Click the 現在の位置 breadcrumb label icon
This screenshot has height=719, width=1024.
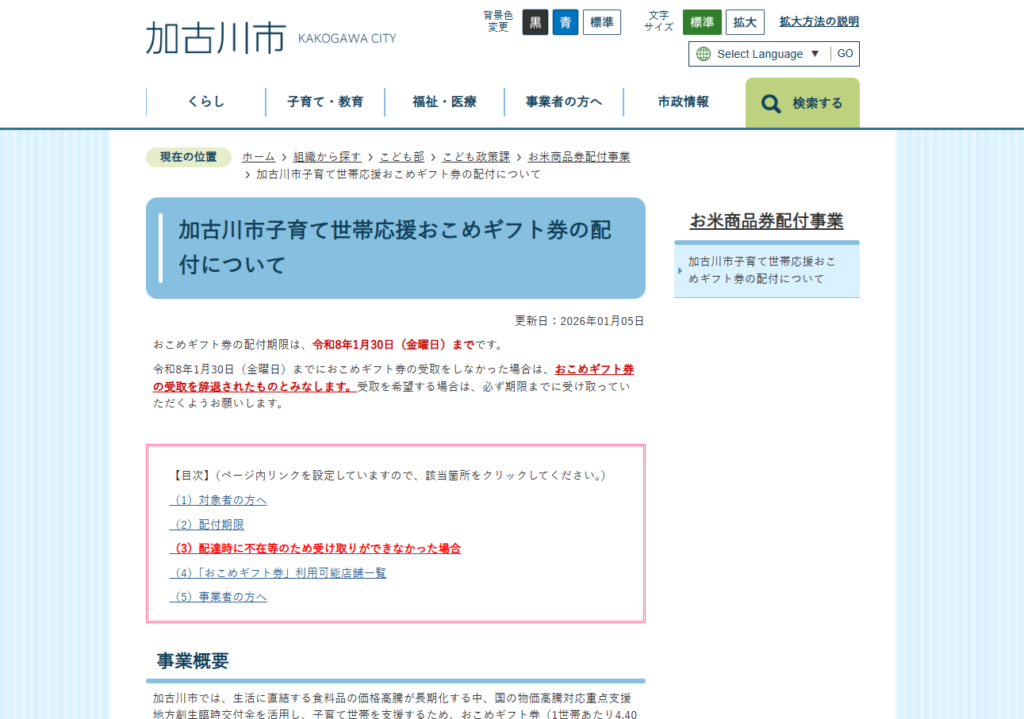point(188,157)
